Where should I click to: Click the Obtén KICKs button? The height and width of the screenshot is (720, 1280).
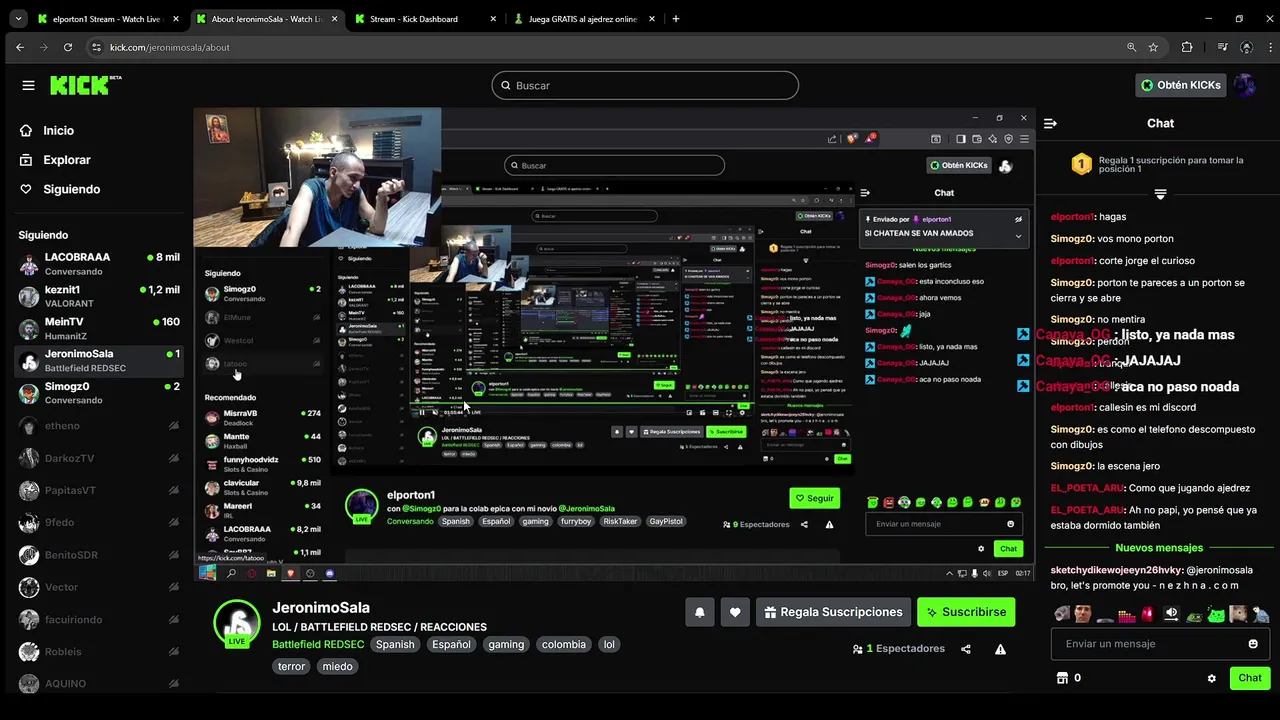pos(1181,85)
